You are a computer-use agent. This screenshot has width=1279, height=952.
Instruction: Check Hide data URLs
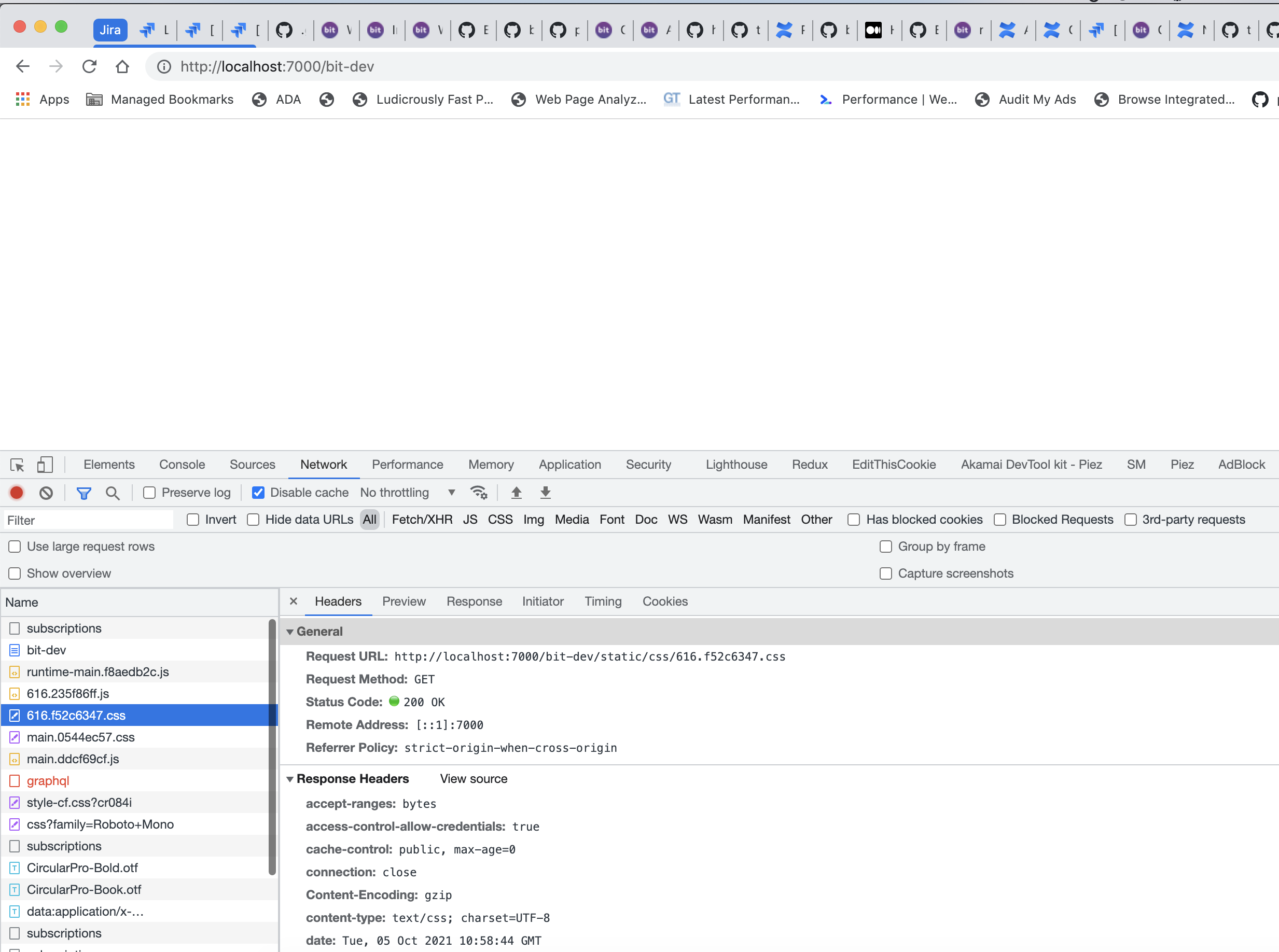coord(253,520)
